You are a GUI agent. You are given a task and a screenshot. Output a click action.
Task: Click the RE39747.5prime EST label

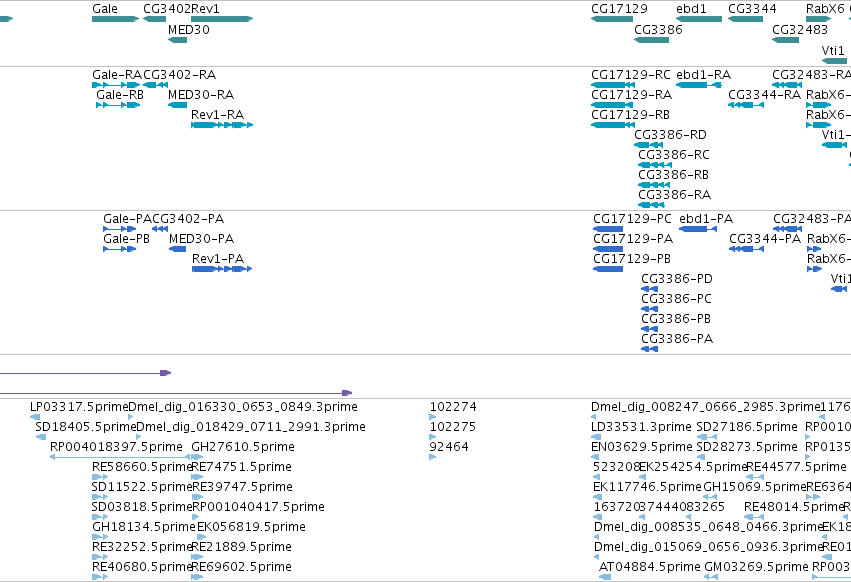click(x=242, y=486)
